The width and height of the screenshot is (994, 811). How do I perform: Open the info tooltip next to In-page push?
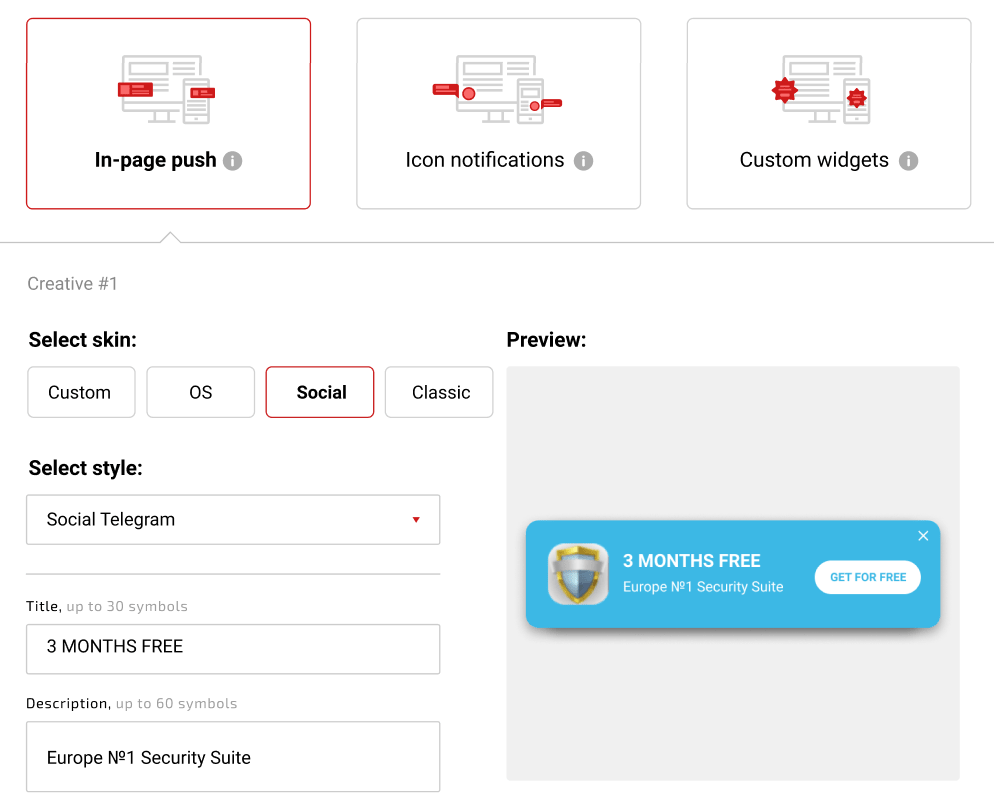tap(232, 161)
